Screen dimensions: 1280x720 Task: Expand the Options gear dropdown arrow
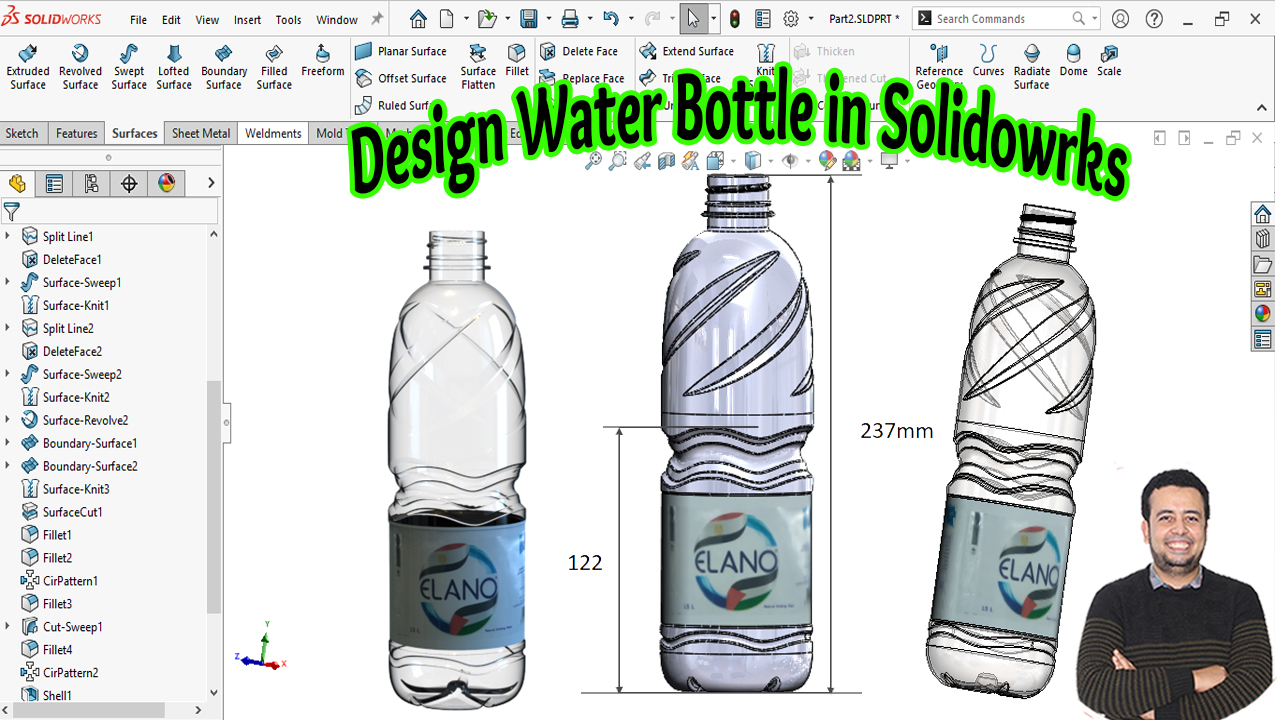click(809, 19)
